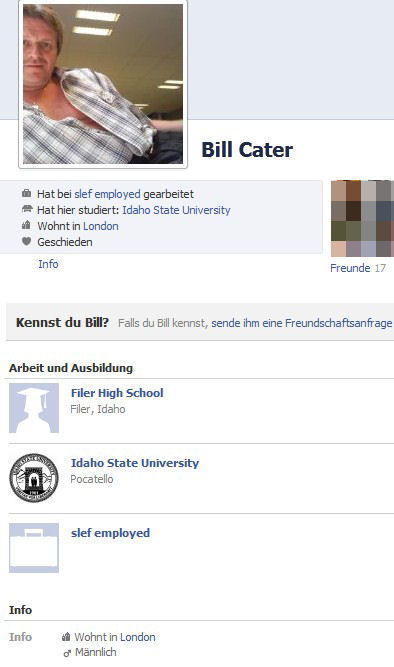Follow the 'slef employed' link in summary box
Image resolution: width=394 pixels, height=667 pixels.
pos(107,194)
